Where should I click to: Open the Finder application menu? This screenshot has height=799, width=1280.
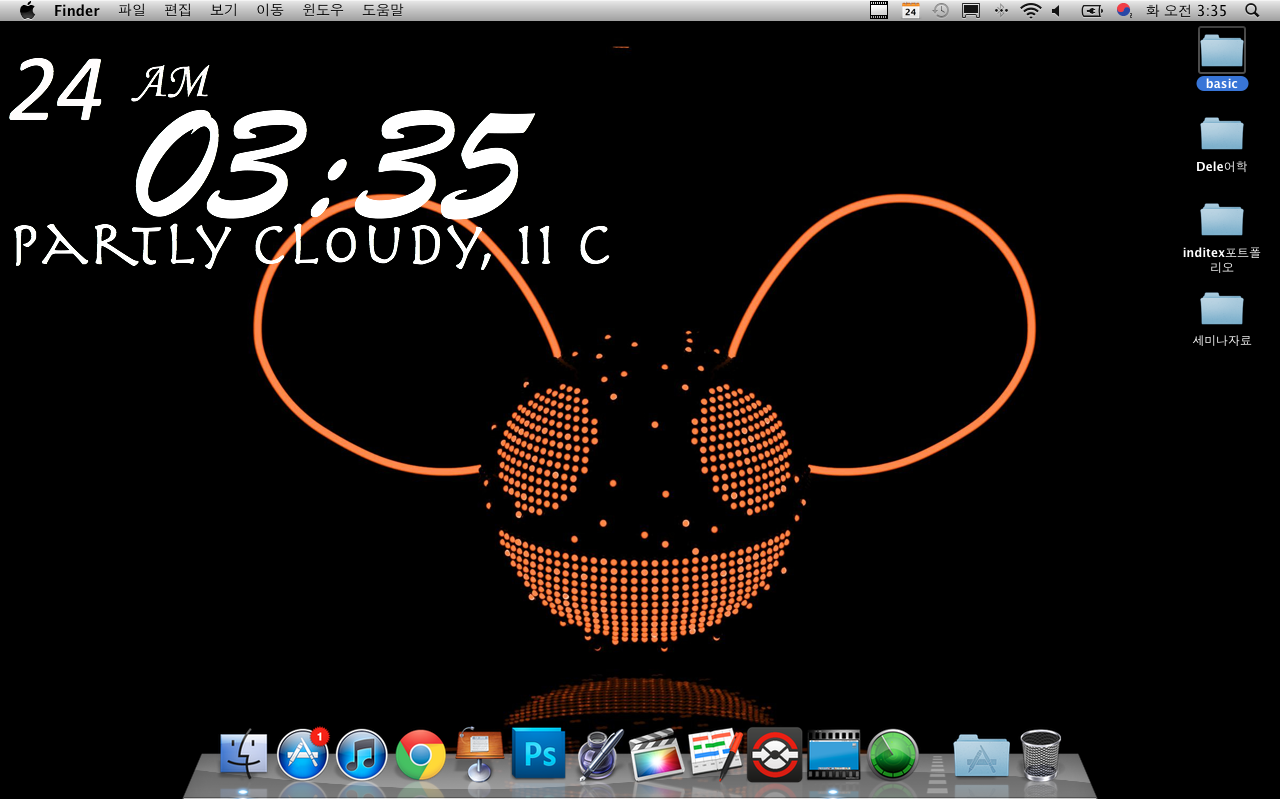coord(77,10)
